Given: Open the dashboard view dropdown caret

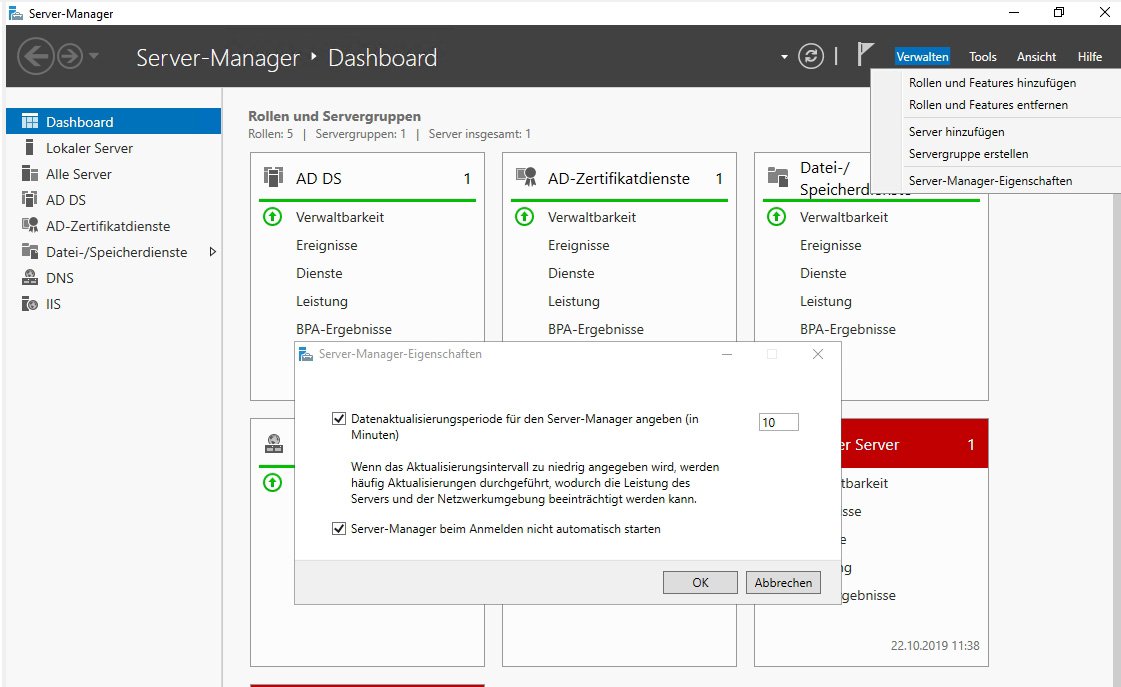Looking at the screenshot, I should click(785, 57).
